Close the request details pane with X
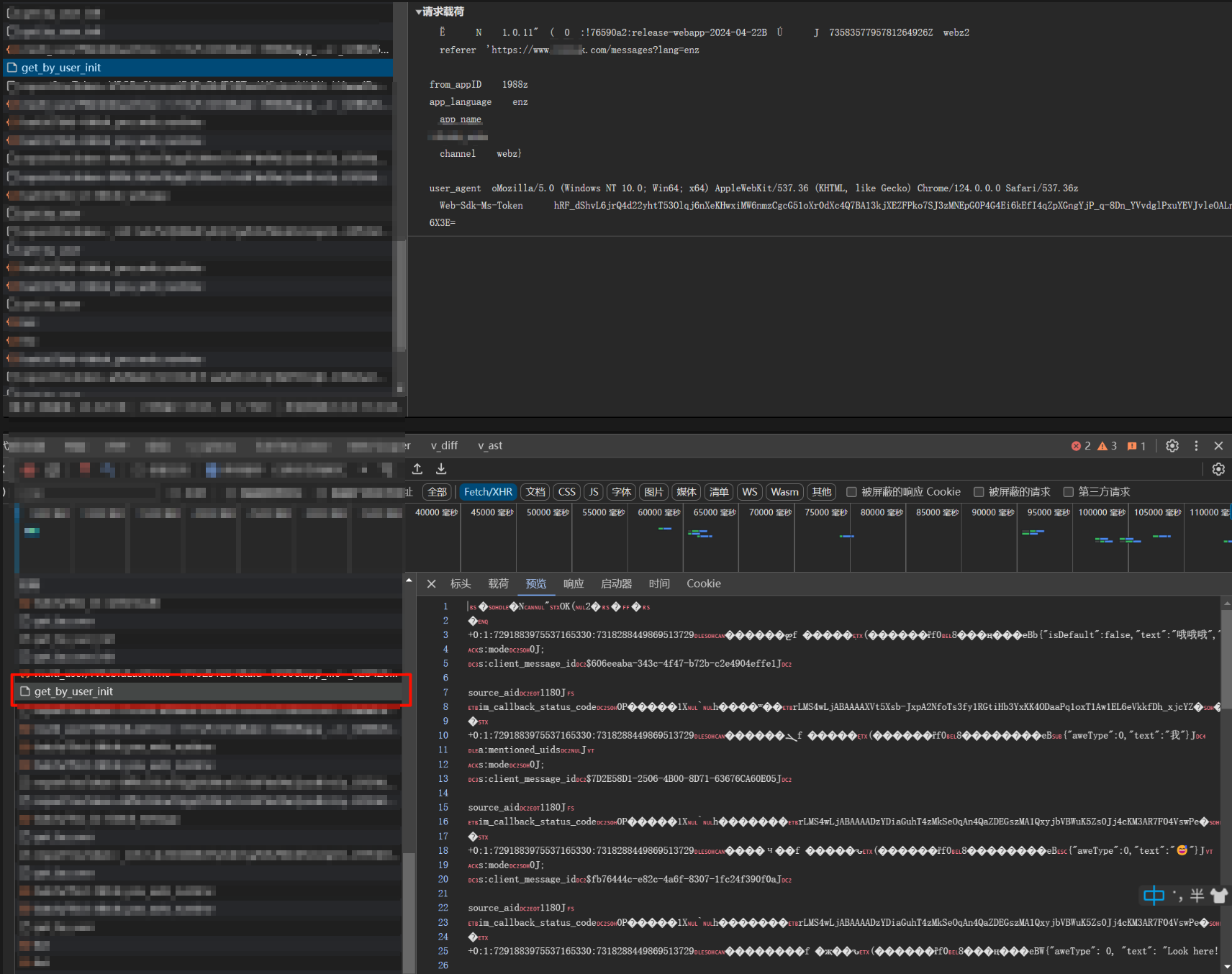The width and height of the screenshot is (1232, 974). [431, 583]
